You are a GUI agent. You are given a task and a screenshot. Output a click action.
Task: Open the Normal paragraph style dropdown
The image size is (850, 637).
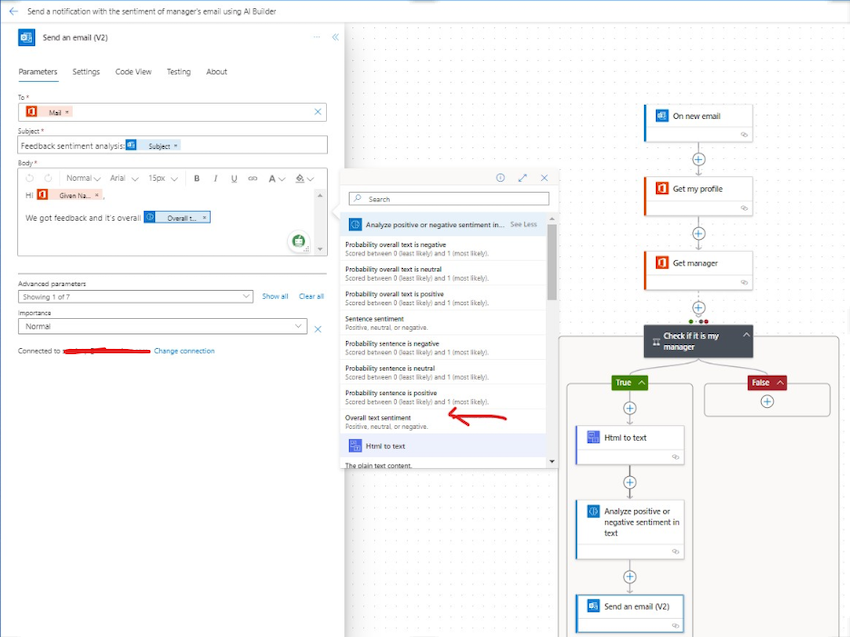(x=83, y=177)
